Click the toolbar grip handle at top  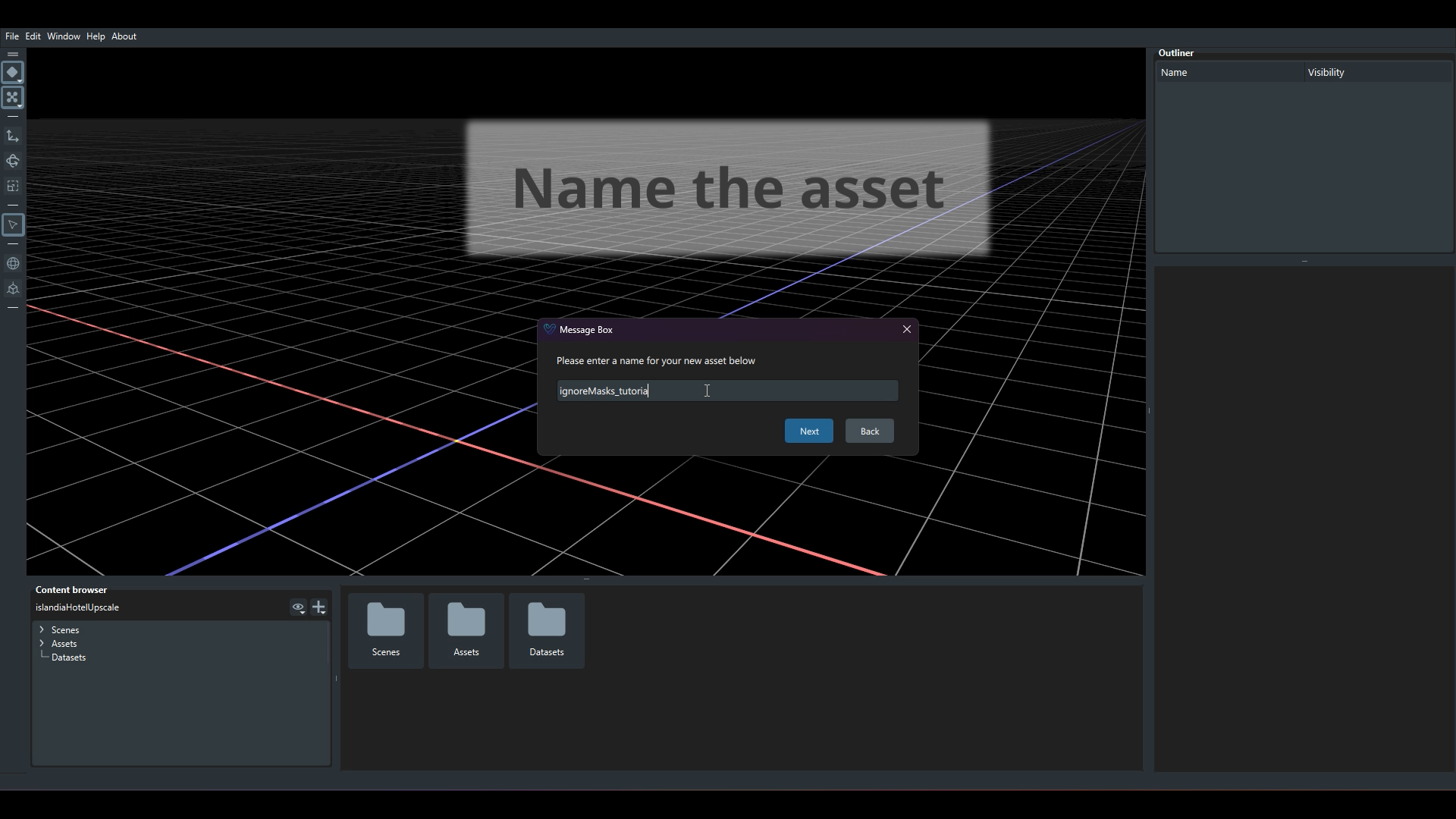click(x=13, y=55)
